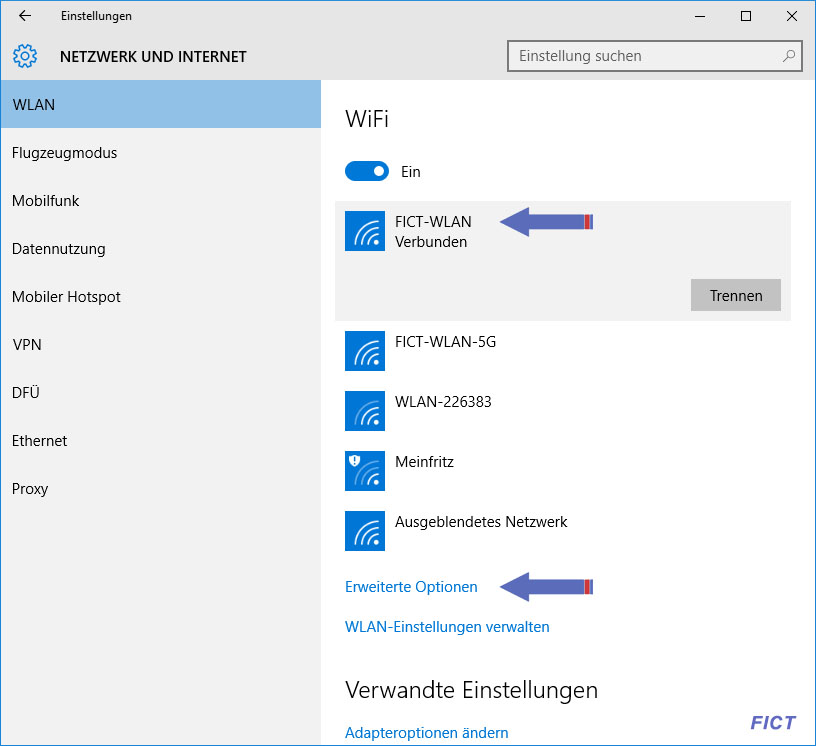816x746 pixels.
Task: Select the WLAN sidebar item
Action: 161,104
